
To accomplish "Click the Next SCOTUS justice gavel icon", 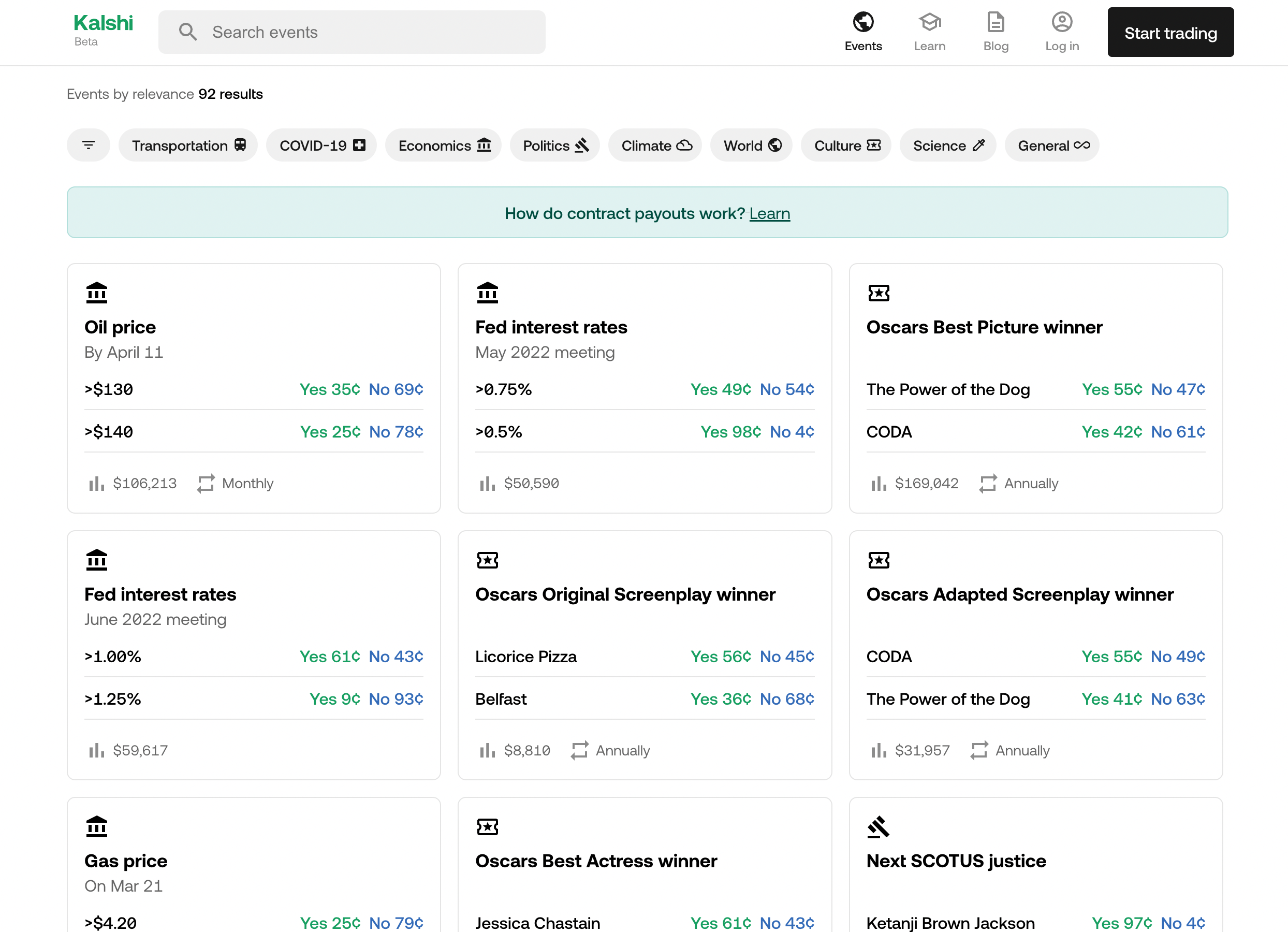I will pyautogui.click(x=878, y=827).
